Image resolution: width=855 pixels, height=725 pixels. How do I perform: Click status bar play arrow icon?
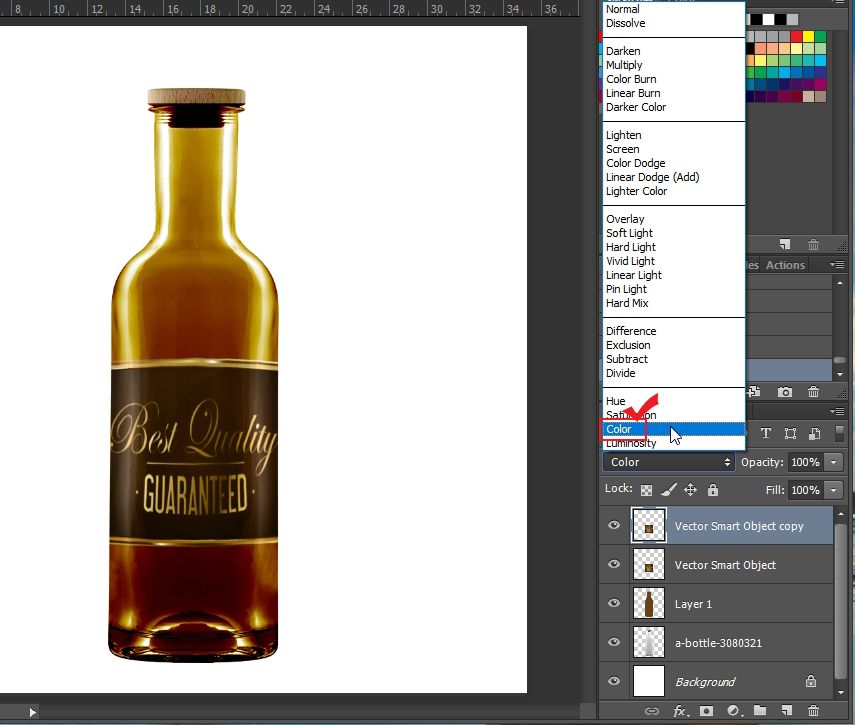[x=32, y=712]
